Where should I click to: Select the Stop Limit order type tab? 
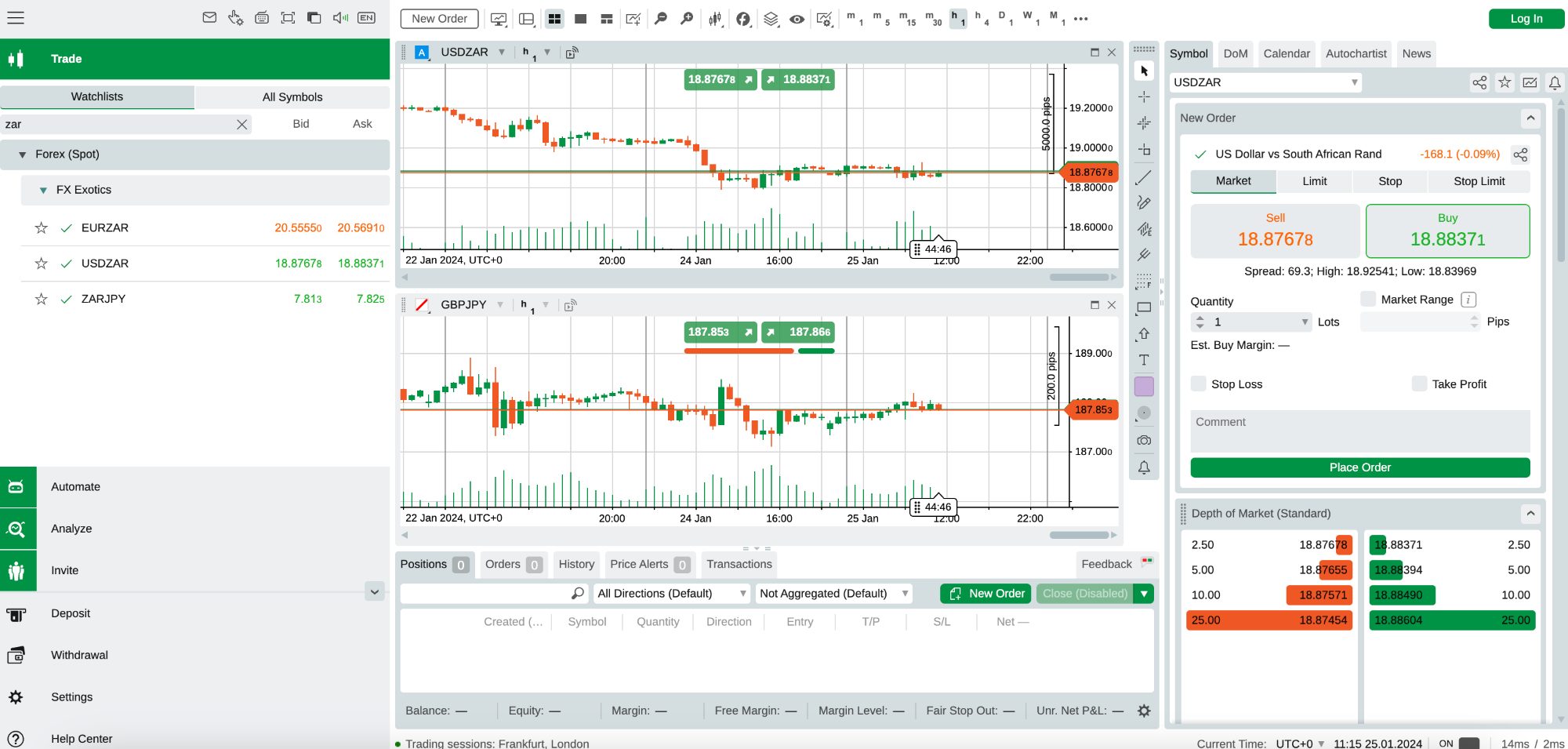1479,181
